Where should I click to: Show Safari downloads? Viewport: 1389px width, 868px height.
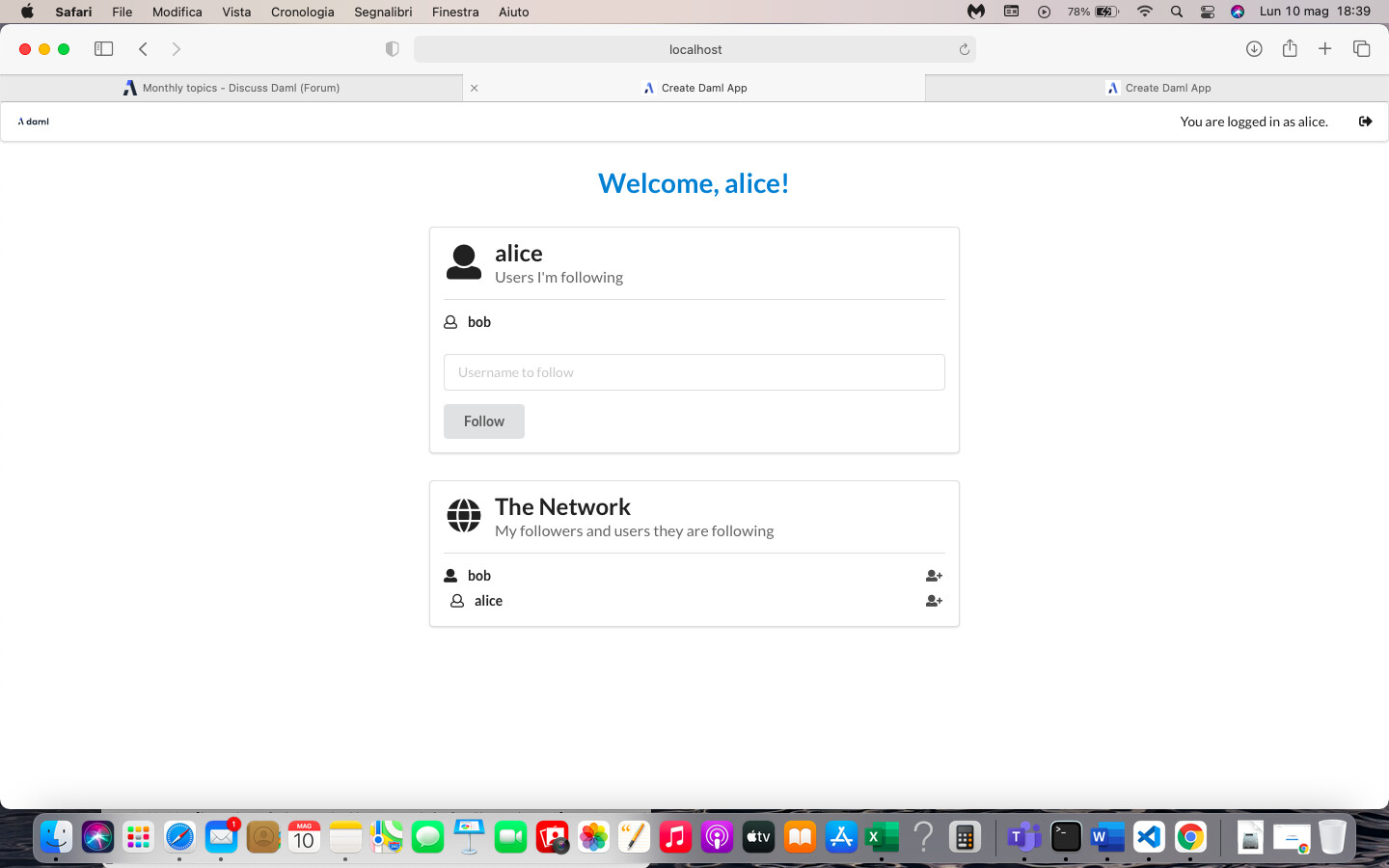click(1254, 49)
